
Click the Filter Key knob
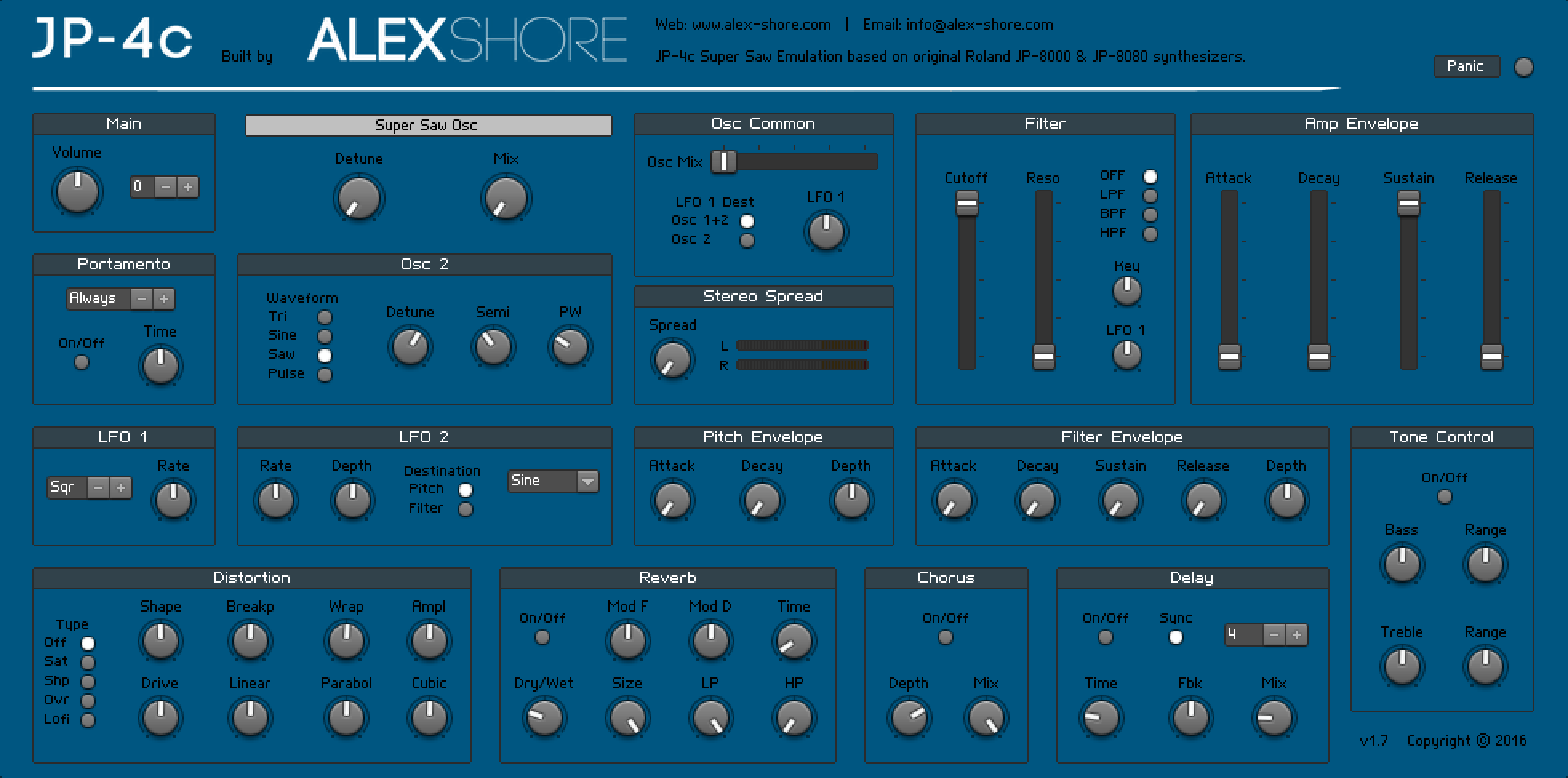coord(1127,291)
